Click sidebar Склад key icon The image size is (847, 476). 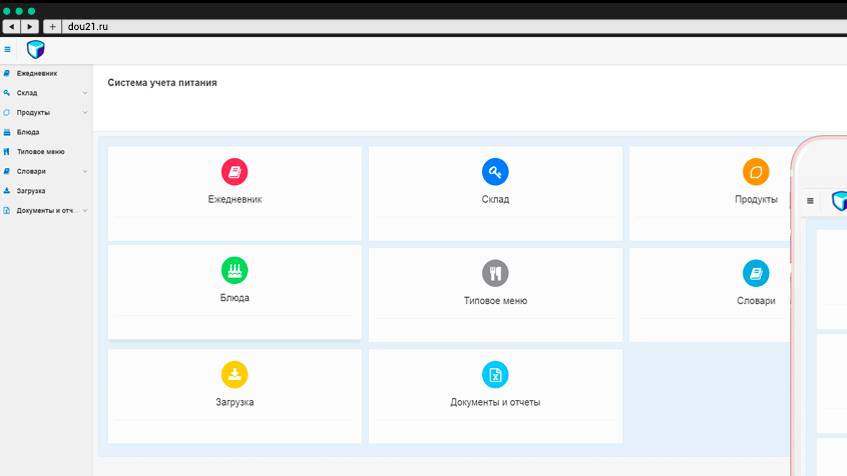[x=6, y=93]
